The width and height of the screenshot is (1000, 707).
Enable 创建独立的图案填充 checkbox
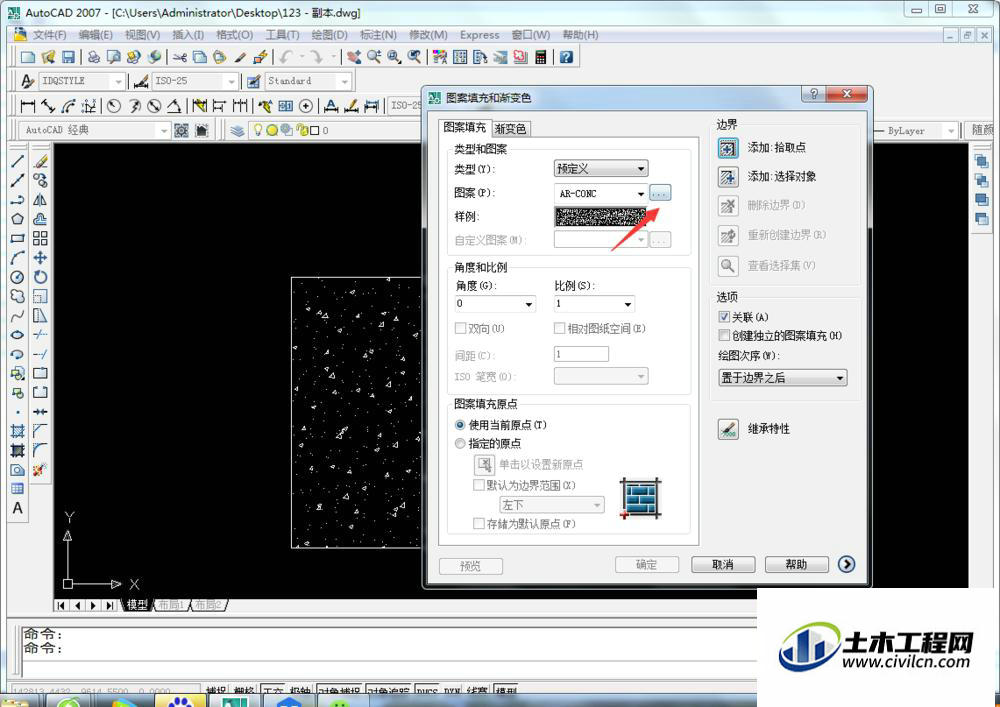tap(724, 335)
